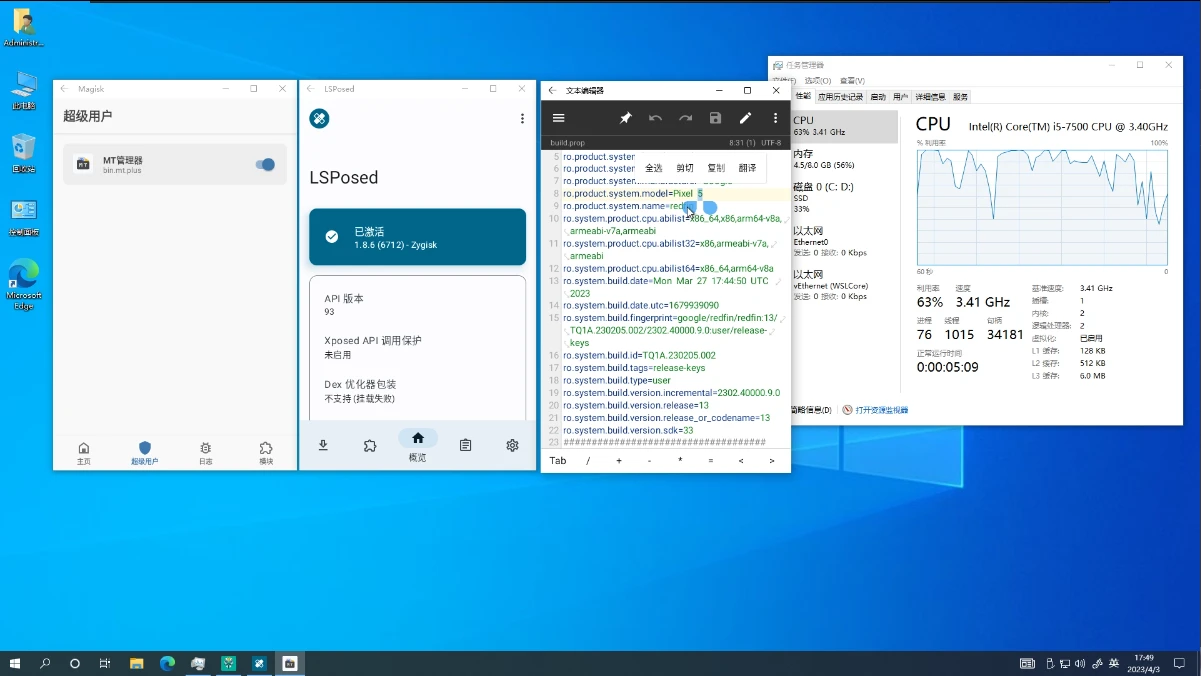Select the 性能 tab in Task Manager
Image resolution: width=1201 pixels, height=676 pixels.
pos(803,97)
